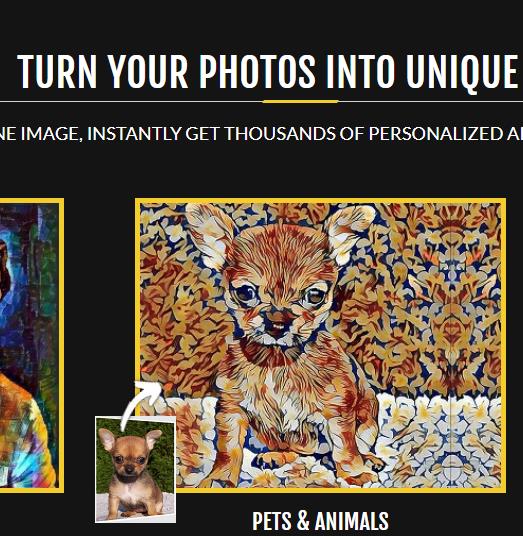Viewport: 523px width, 536px height.
Task: Select the stylized puppy artwork image
Action: [320, 345]
